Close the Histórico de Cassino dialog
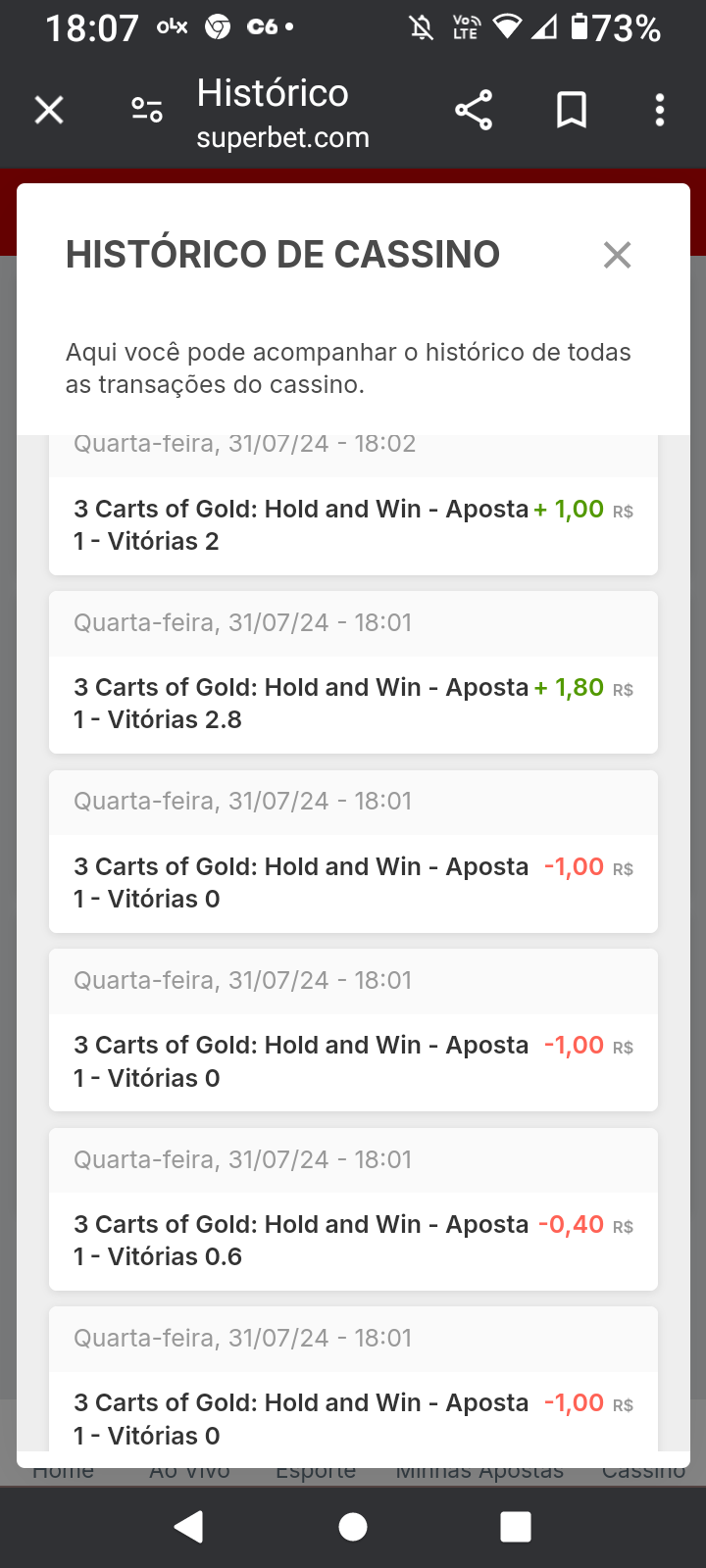The height and width of the screenshot is (1568, 706). 617,255
